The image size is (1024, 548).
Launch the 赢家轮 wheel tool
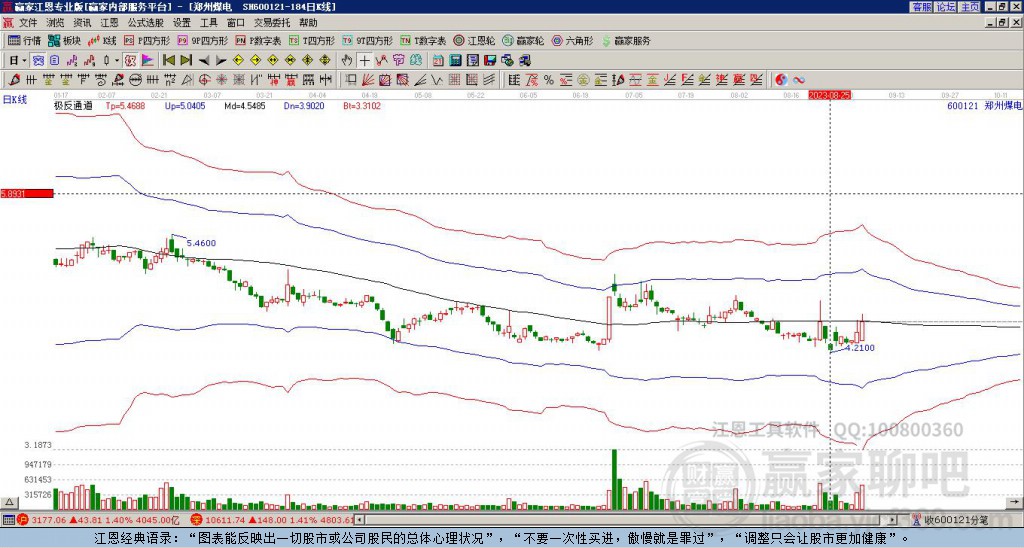[523, 40]
